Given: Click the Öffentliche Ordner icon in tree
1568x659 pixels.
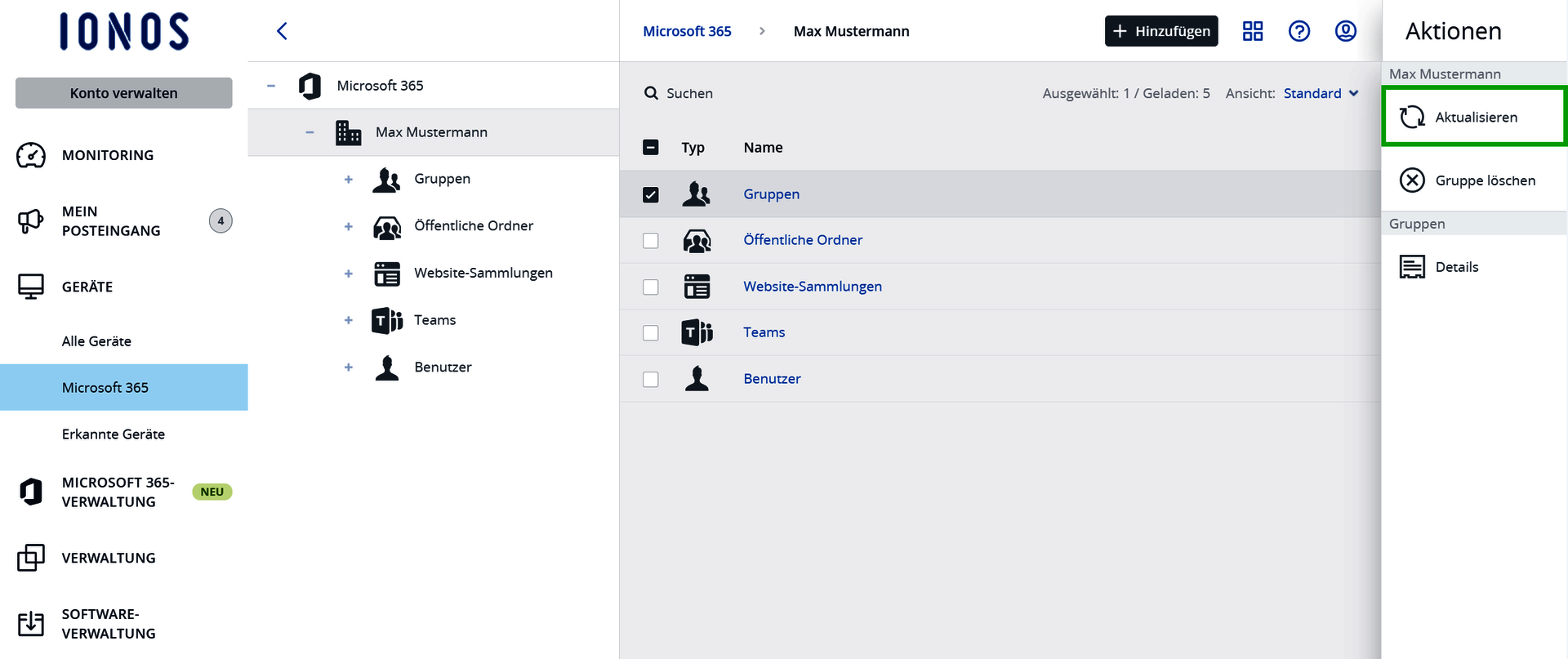Looking at the screenshot, I should (387, 226).
